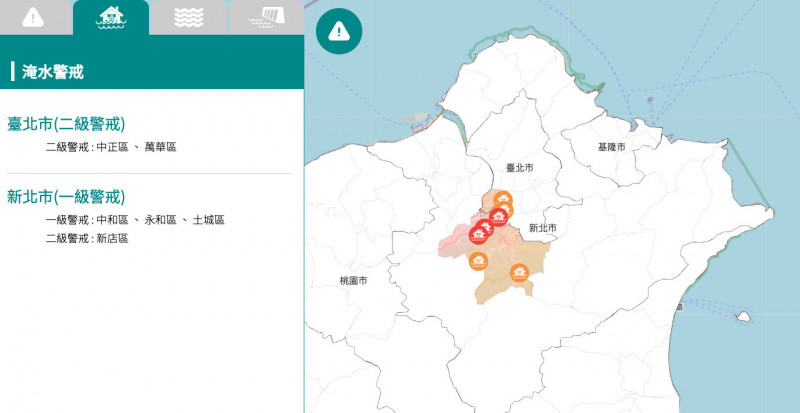Open the reservoir dam tab
Viewport: 800px width, 413px height.
266,17
